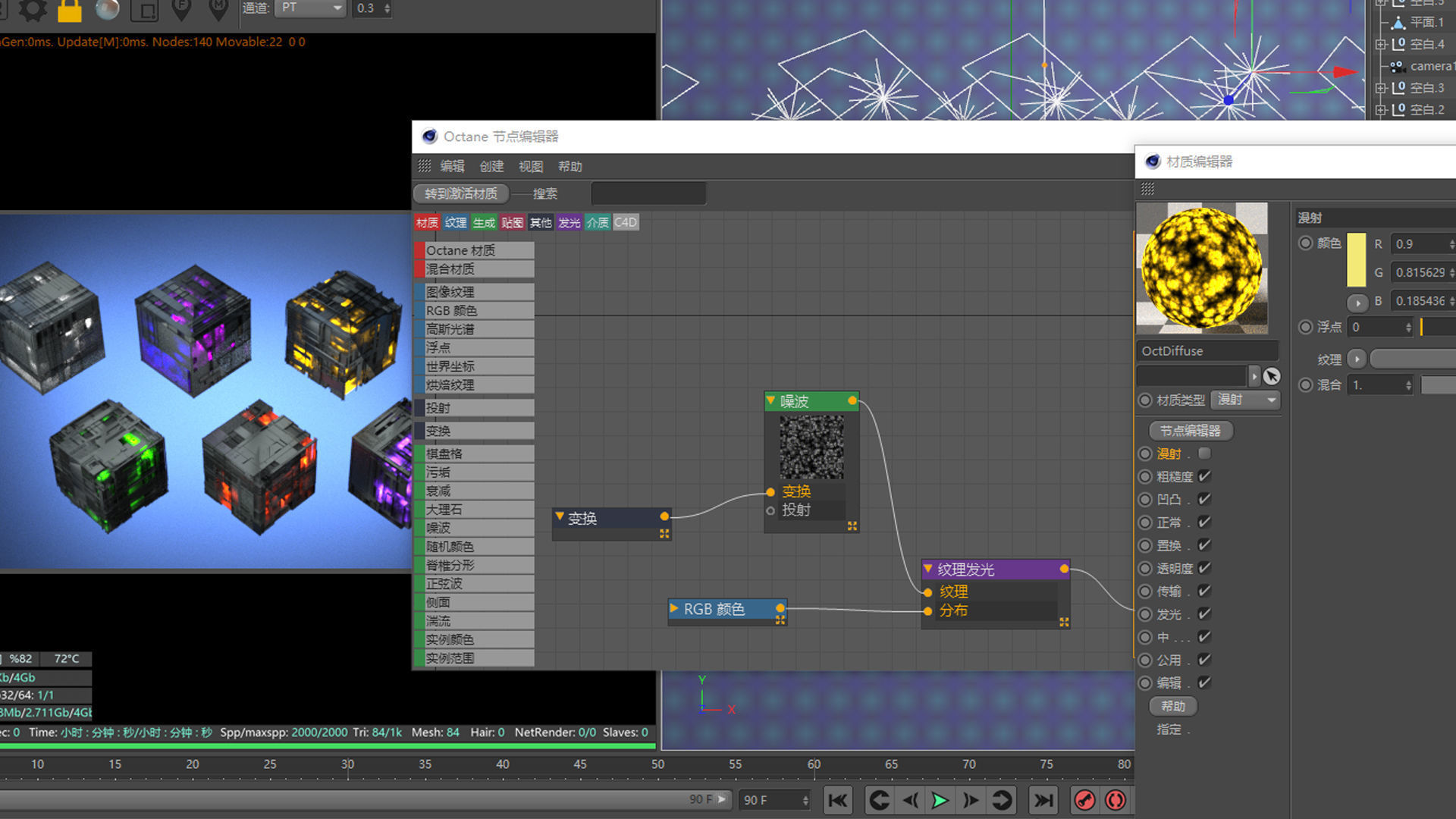Enable the 漫射 channel checkbox
The image size is (1456, 819).
[1204, 453]
